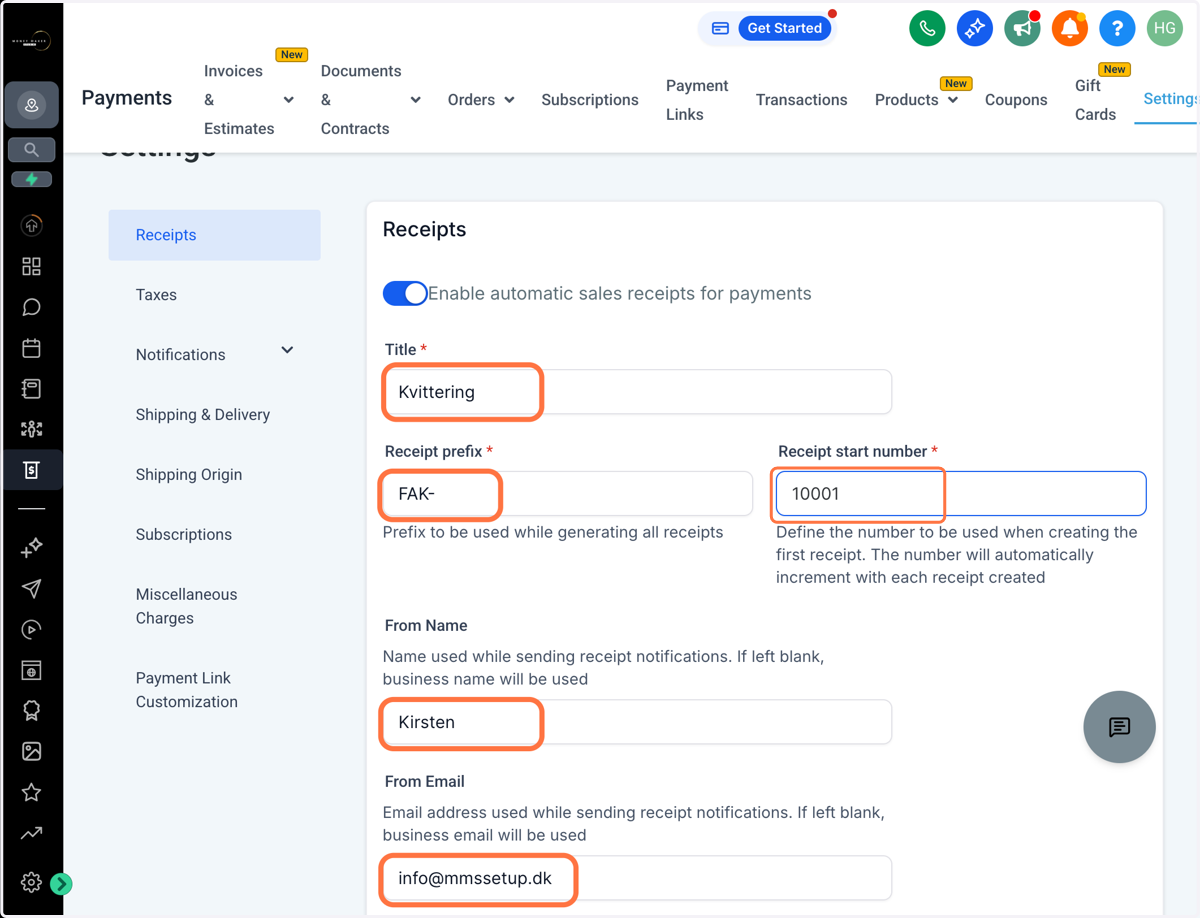This screenshot has height=918, width=1200.
Task: Open the floating chat widget button
Action: click(x=1119, y=727)
